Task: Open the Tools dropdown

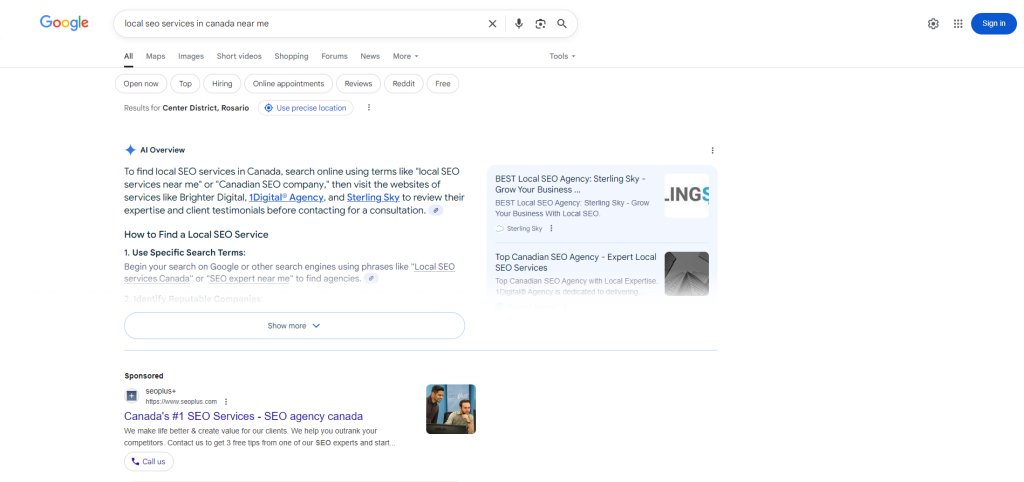Action: click(562, 56)
